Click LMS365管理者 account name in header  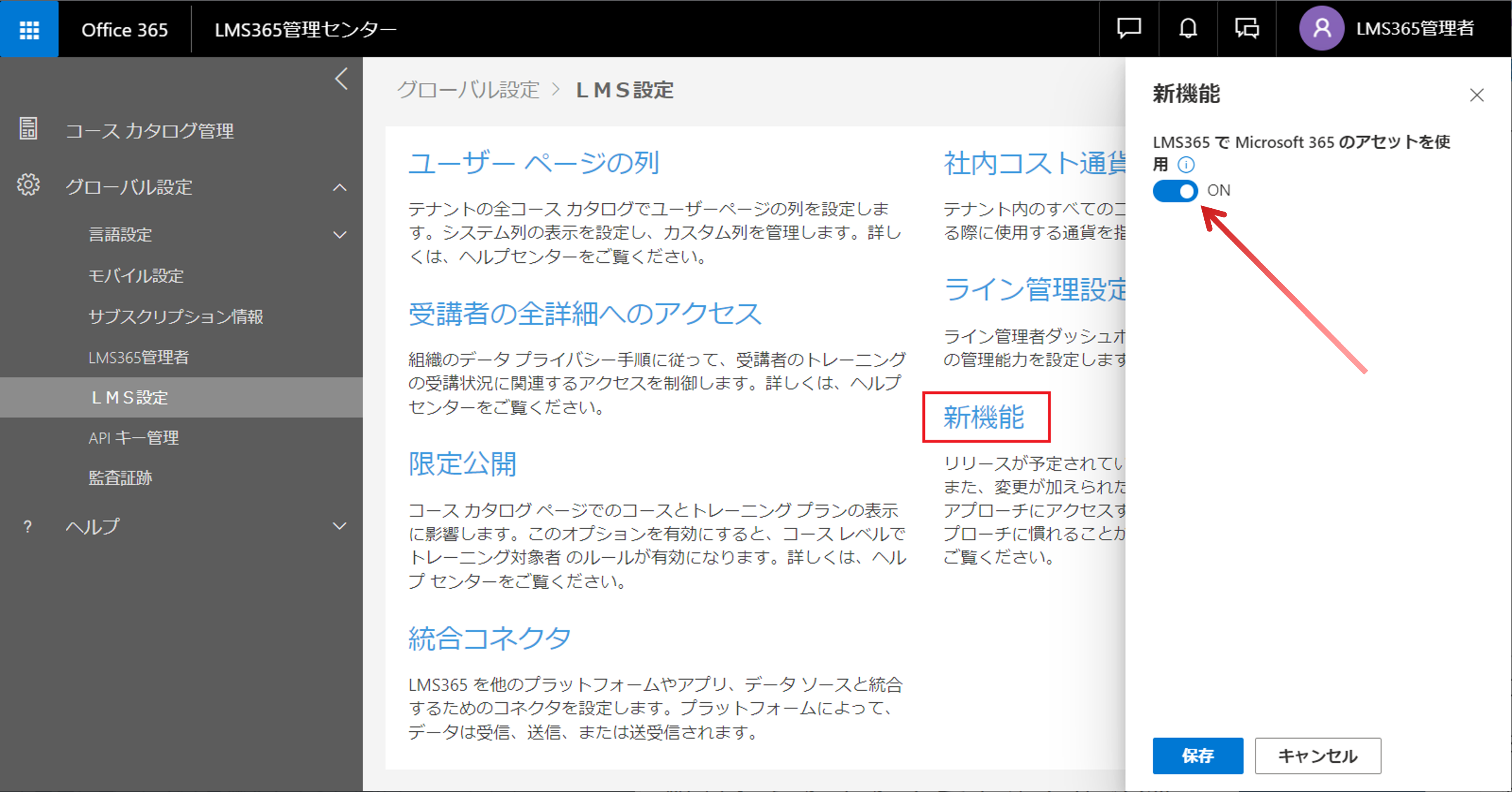pyautogui.click(x=1415, y=28)
